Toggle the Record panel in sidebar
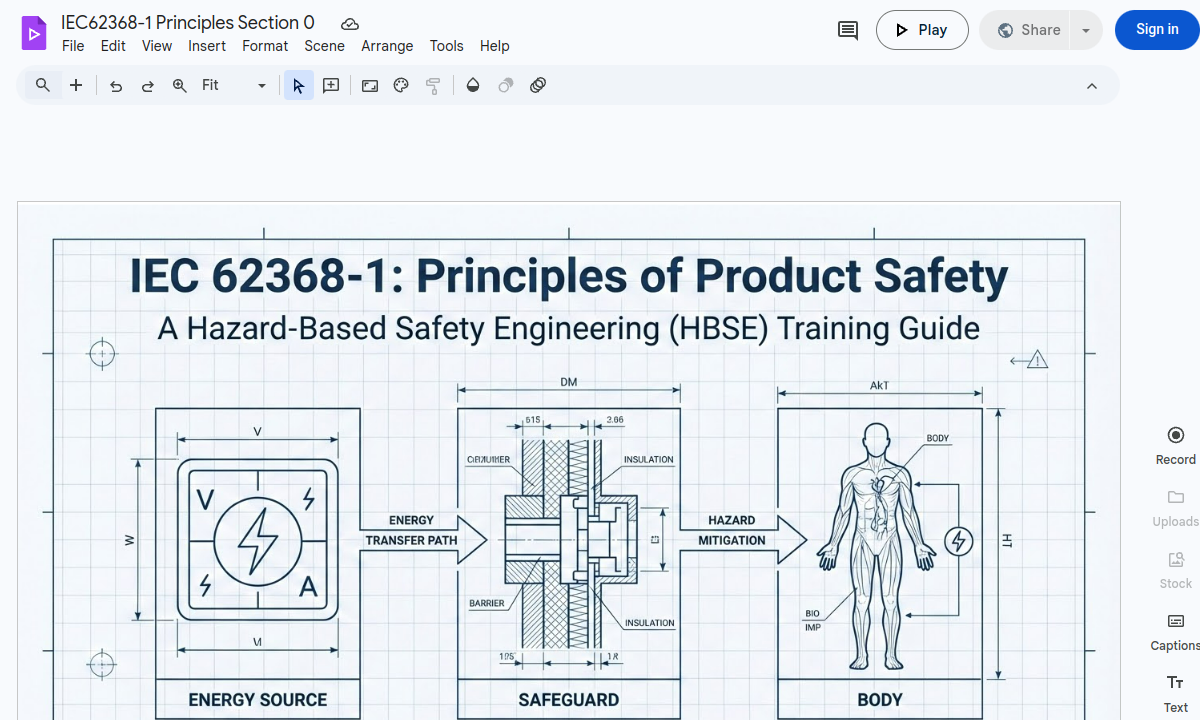Image resolution: width=1200 pixels, height=720 pixels. coord(1175,445)
